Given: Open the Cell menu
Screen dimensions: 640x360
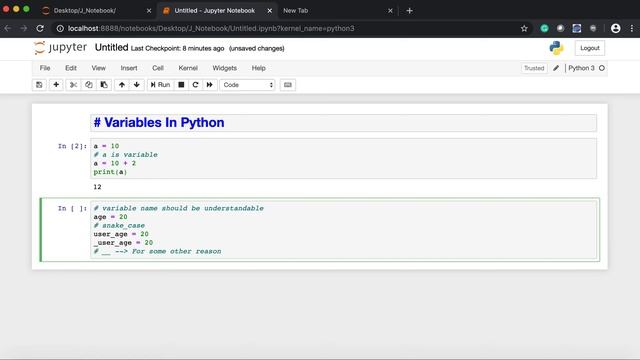Looking at the screenshot, I should [x=158, y=68].
